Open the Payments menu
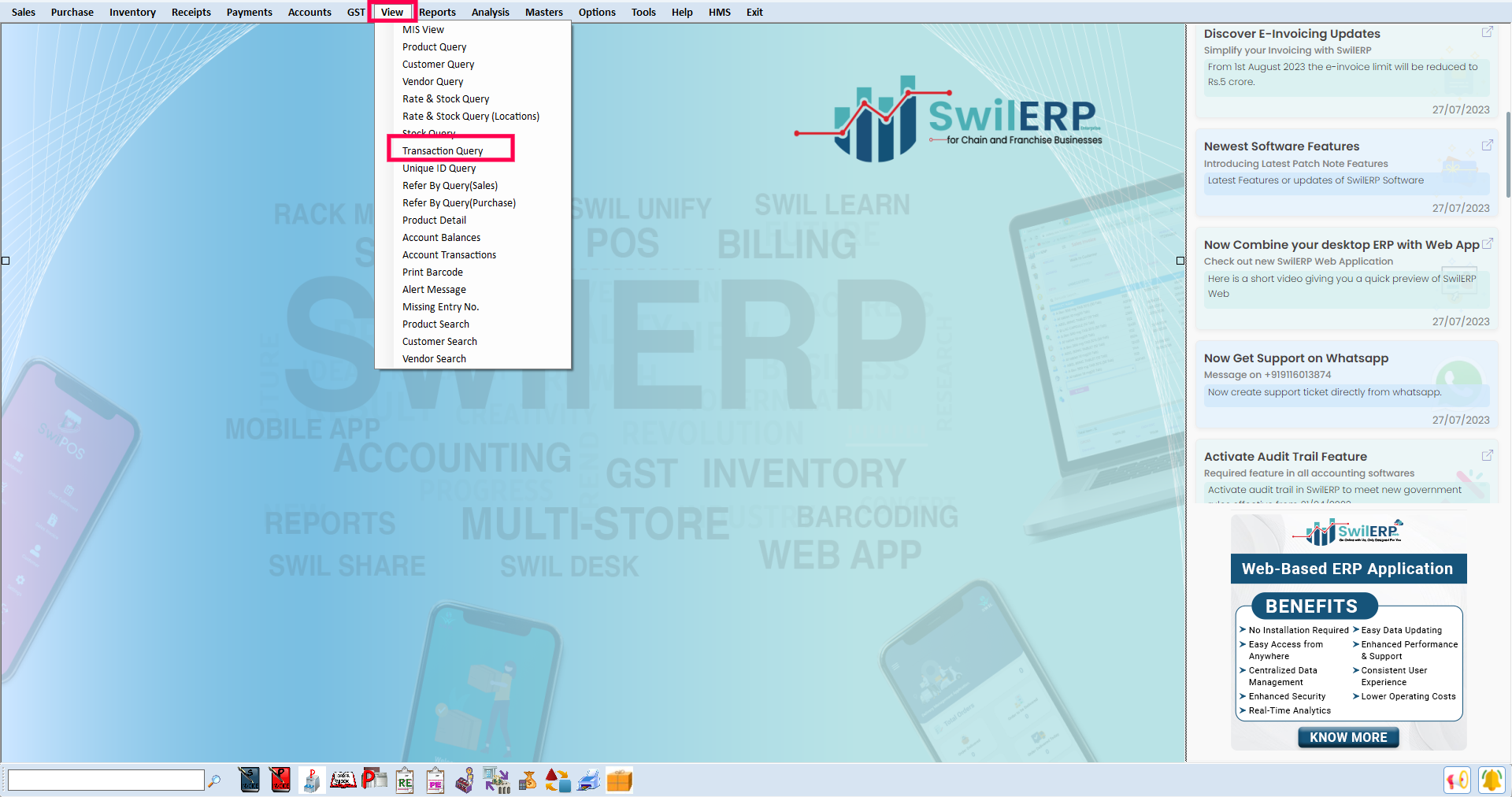The width and height of the screenshot is (1512, 797). (250, 12)
